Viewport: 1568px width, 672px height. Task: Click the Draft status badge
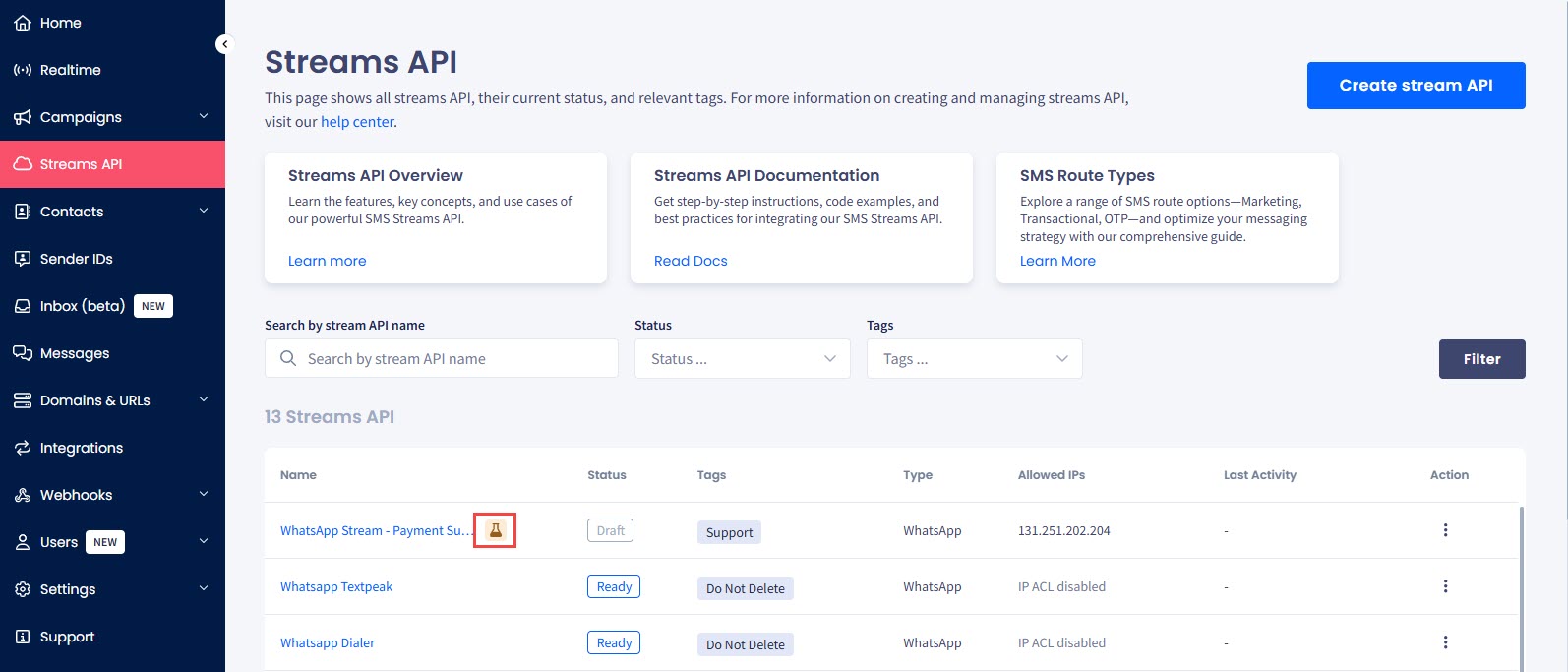click(x=610, y=530)
